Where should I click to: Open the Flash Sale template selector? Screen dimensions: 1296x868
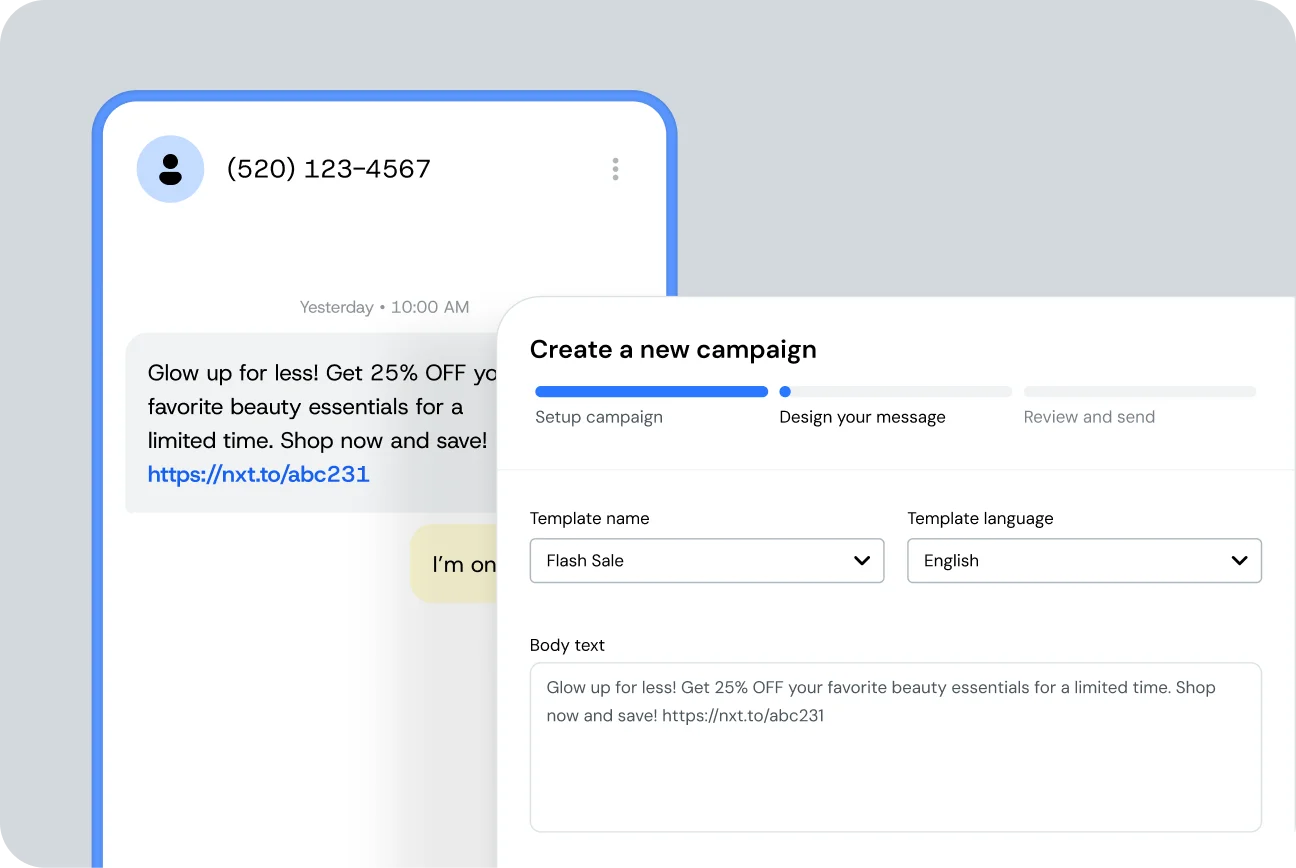pyautogui.click(x=706, y=561)
